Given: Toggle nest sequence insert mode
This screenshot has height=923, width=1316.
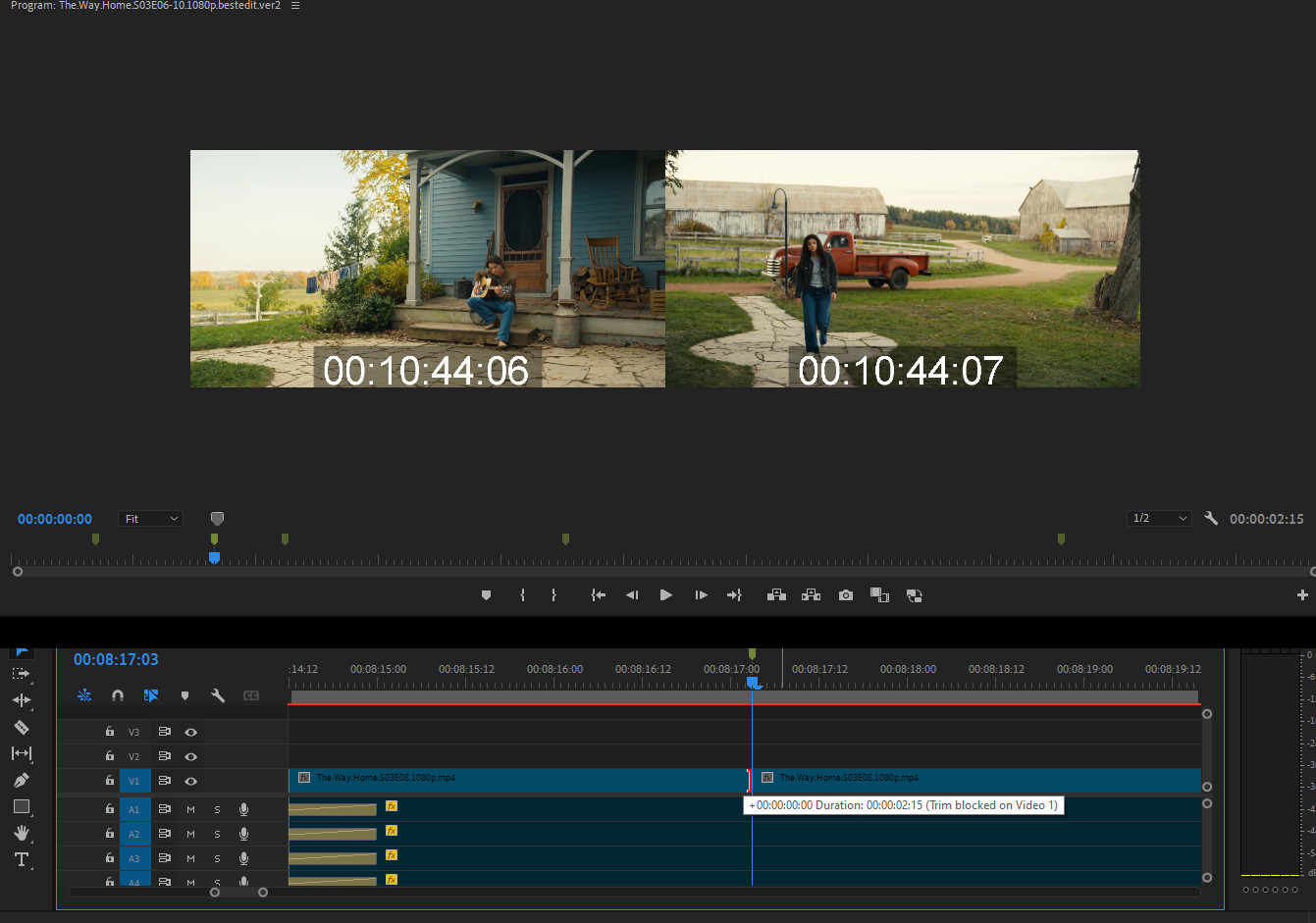Looking at the screenshot, I should click(x=84, y=695).
